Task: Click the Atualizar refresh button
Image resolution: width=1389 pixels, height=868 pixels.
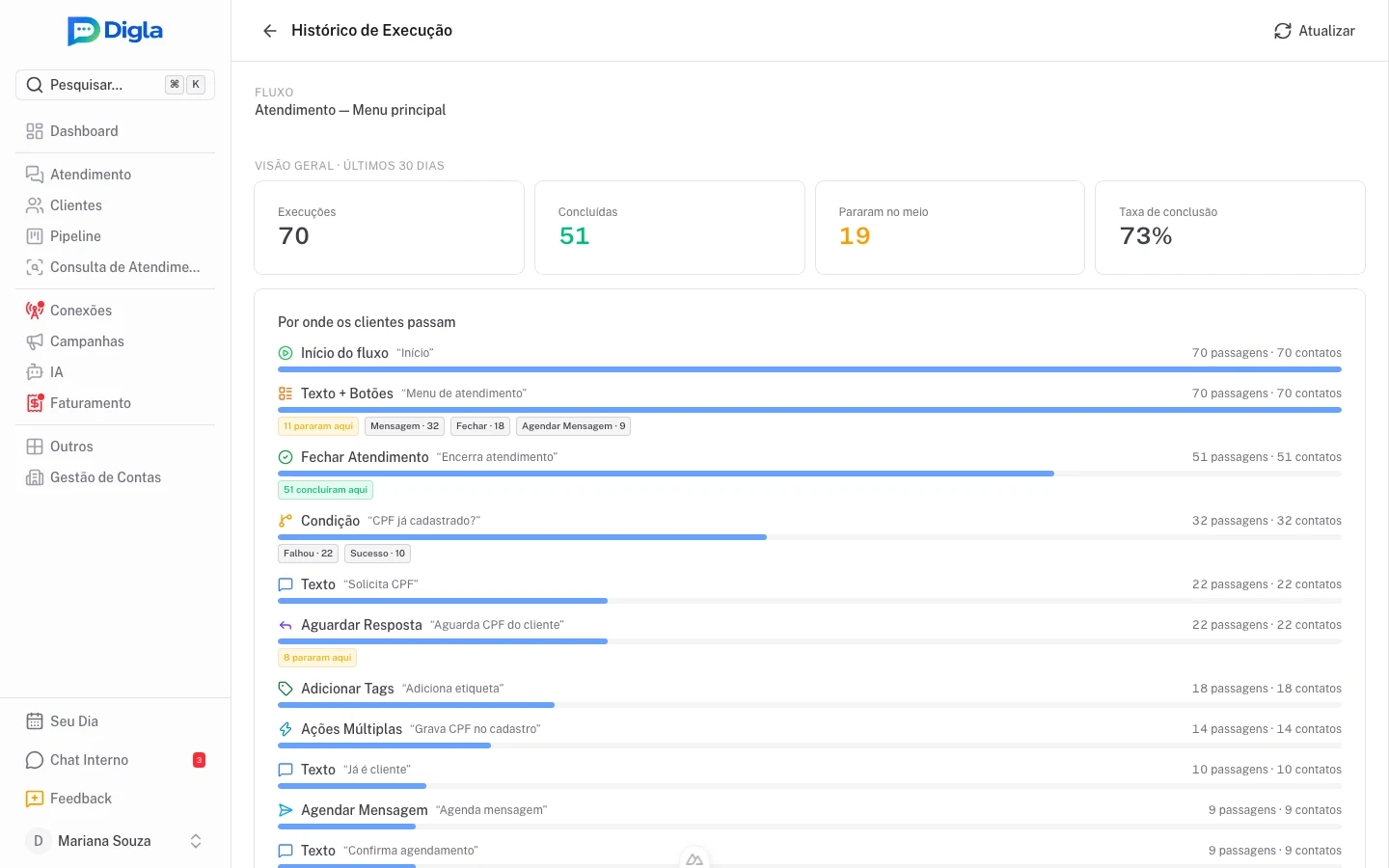Action: point(1314,31)
